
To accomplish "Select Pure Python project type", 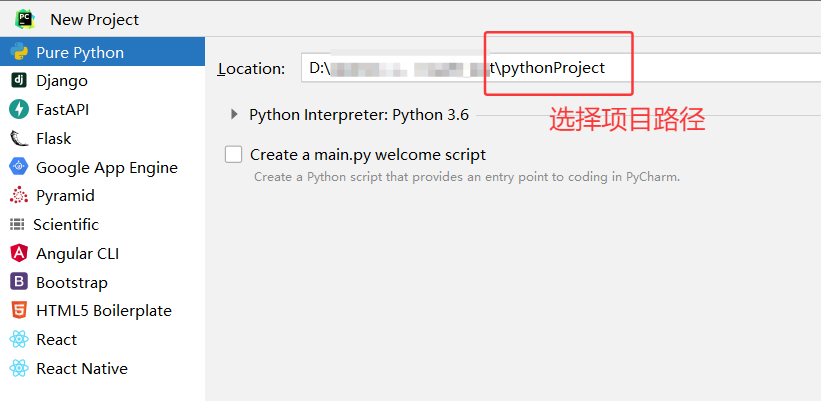I will click(102, 52).
